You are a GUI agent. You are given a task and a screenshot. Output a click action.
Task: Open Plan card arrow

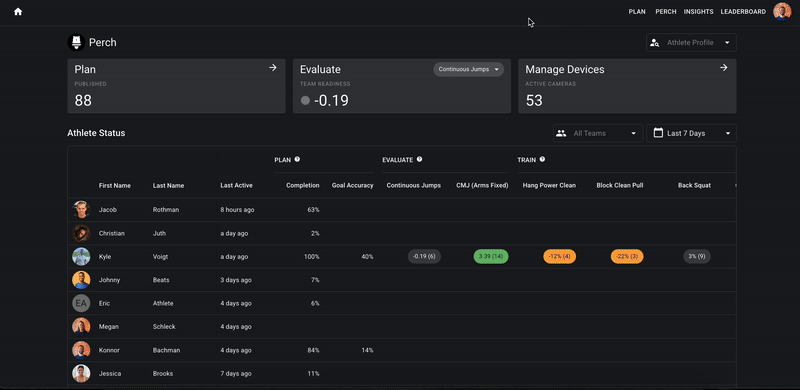click(x=273, y=67)
